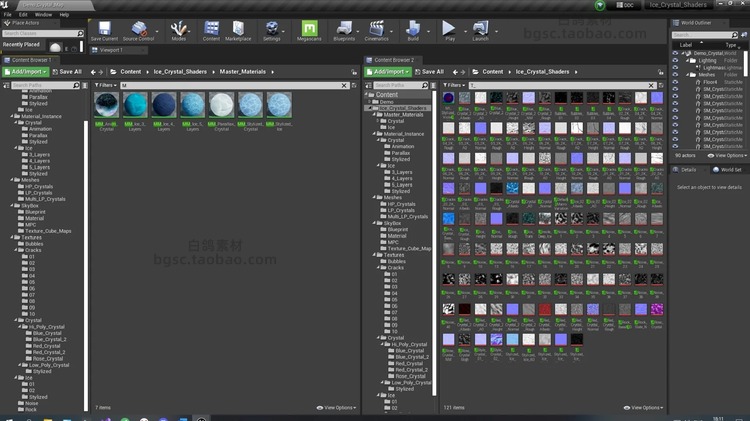Open the Settings toolbar icon
The height and width of the screenshot is (421, 750).
click(272, 31)
